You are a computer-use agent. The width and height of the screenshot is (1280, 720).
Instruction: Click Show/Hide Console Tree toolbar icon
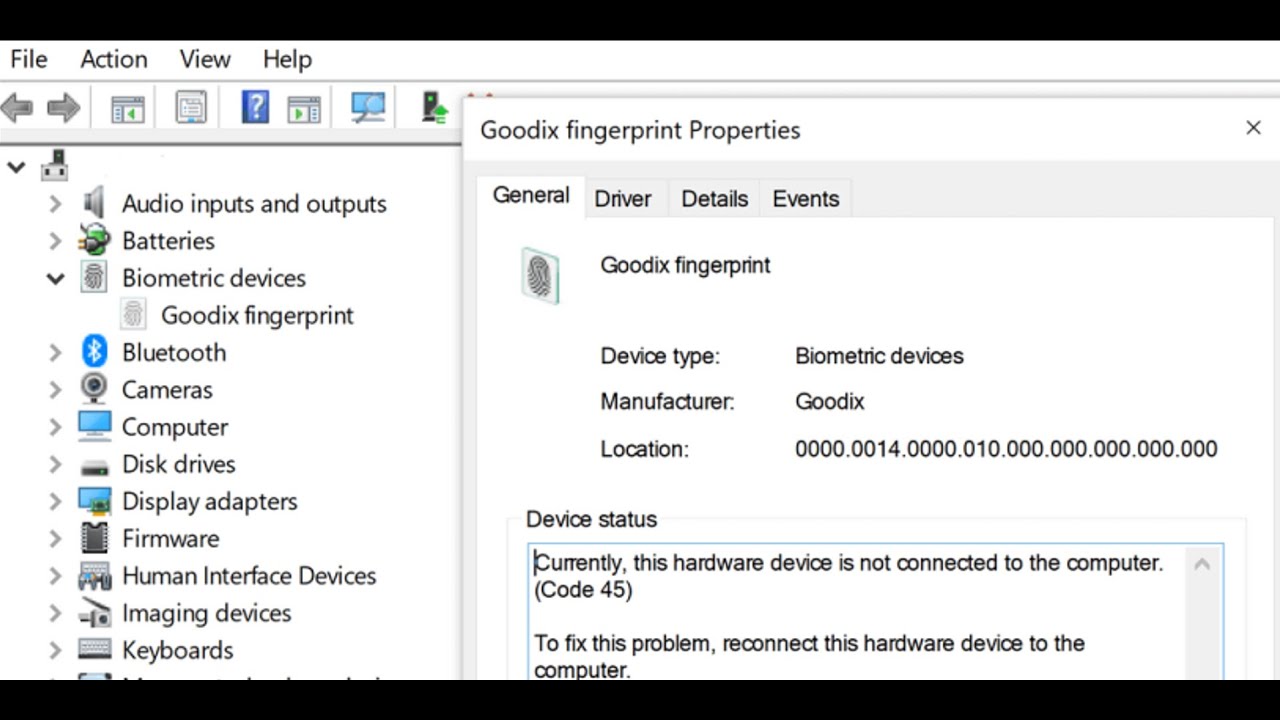[127, 108]
